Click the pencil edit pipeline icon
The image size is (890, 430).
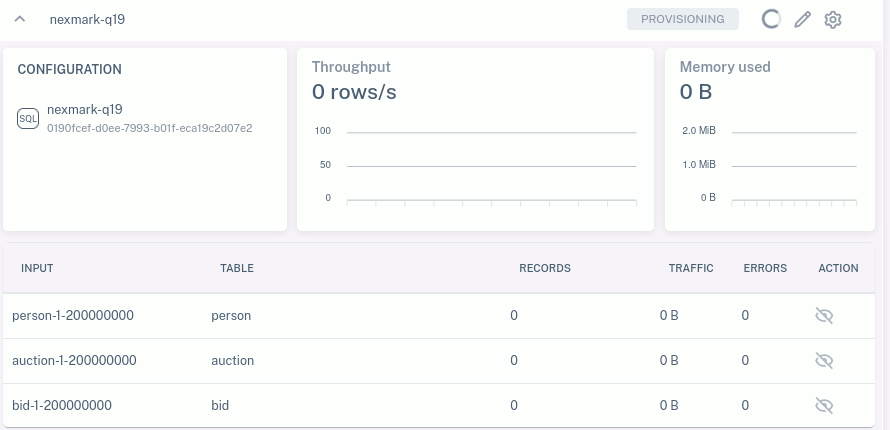(802, 19)
